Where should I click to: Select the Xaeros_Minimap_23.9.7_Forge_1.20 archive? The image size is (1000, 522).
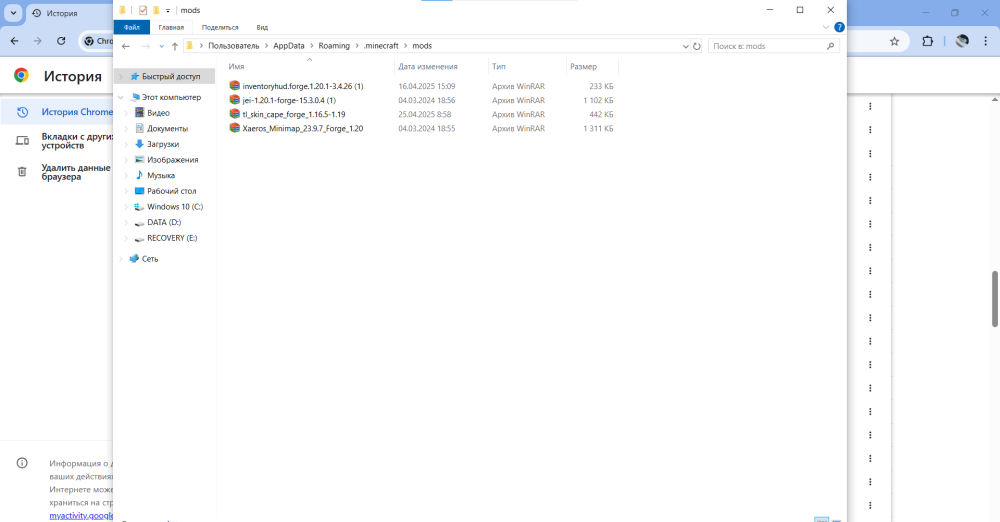[x=303, y=128]
